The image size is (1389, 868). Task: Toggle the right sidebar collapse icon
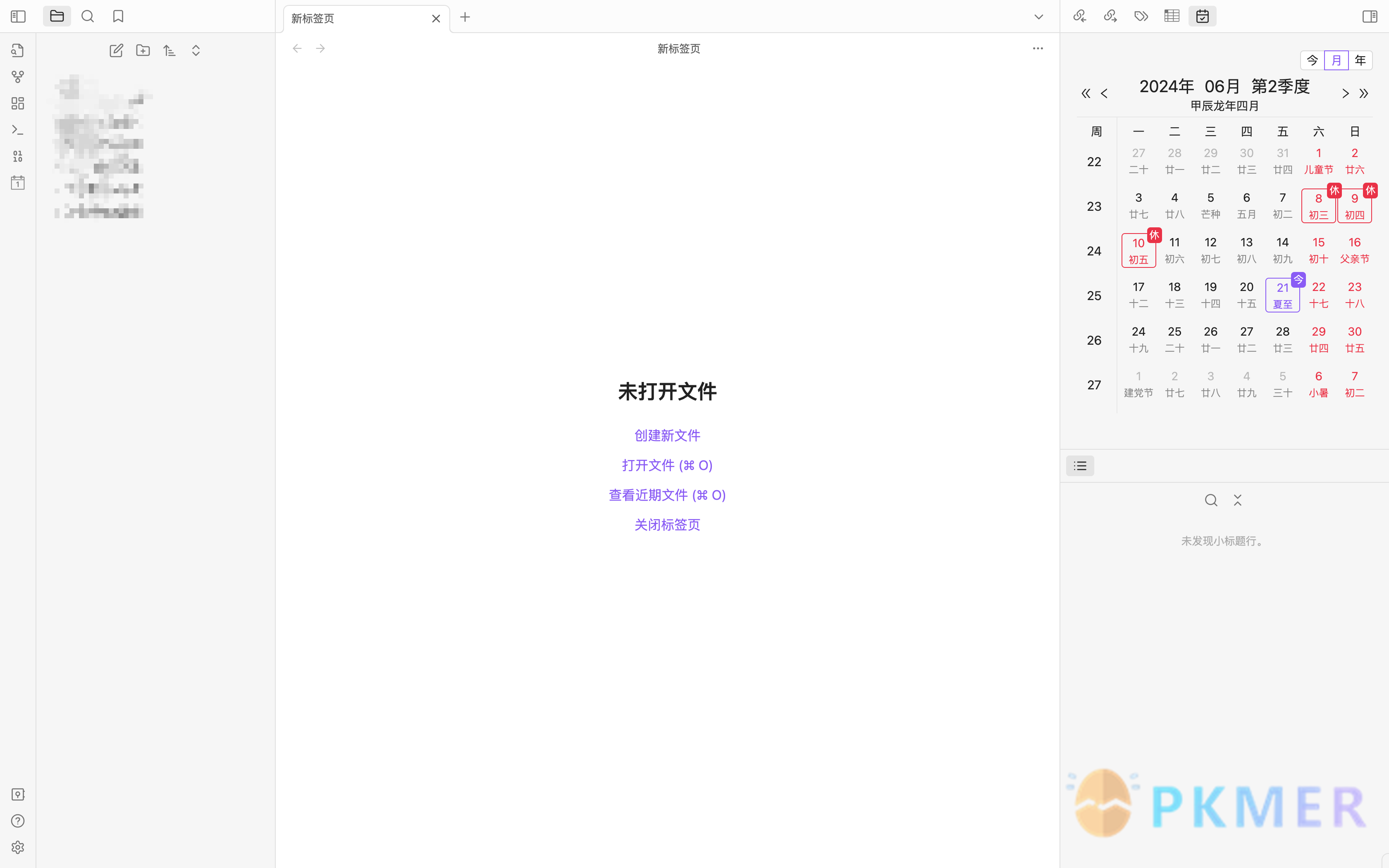point(1370,17)
